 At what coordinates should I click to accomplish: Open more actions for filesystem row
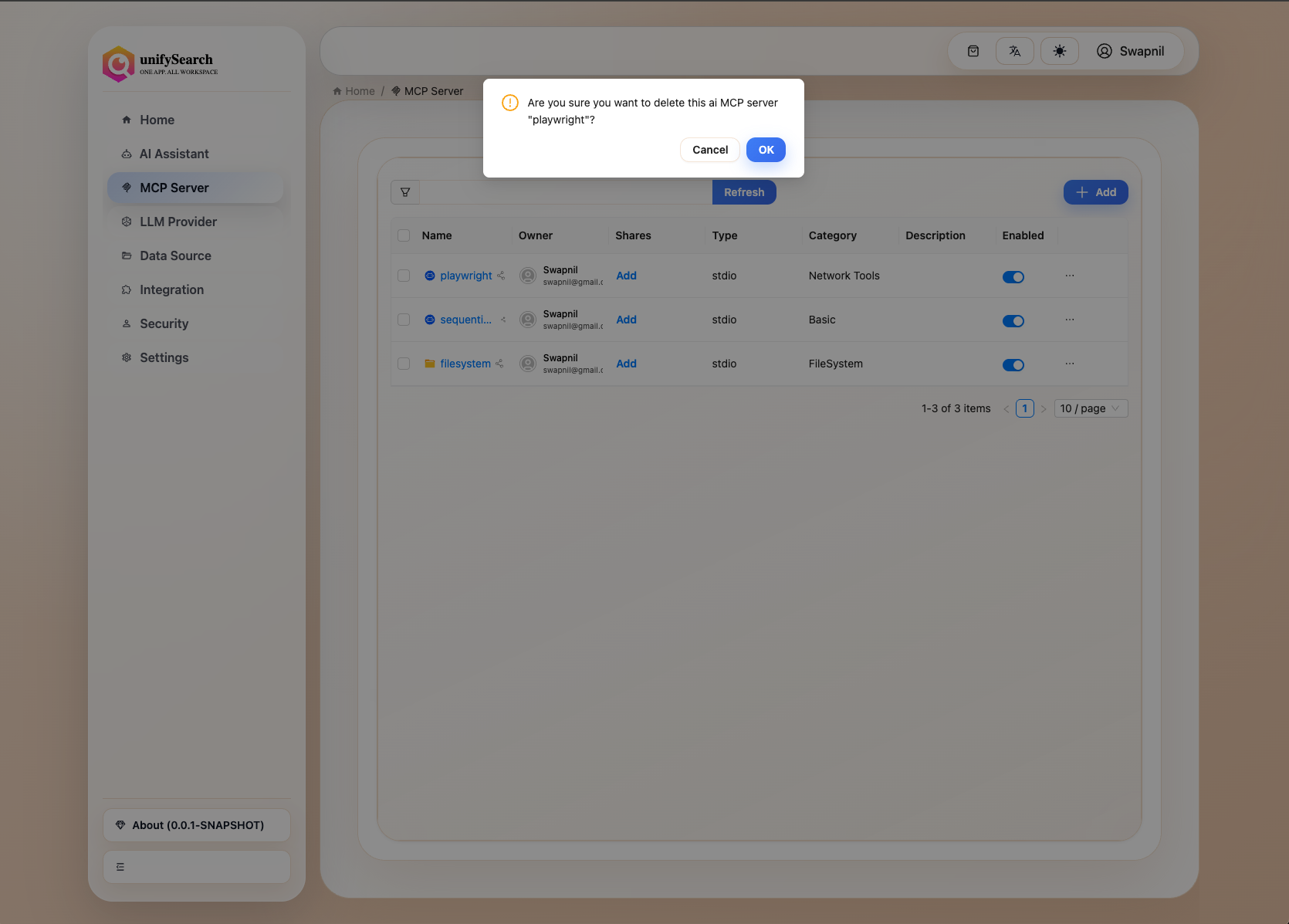coord(1069,364)
